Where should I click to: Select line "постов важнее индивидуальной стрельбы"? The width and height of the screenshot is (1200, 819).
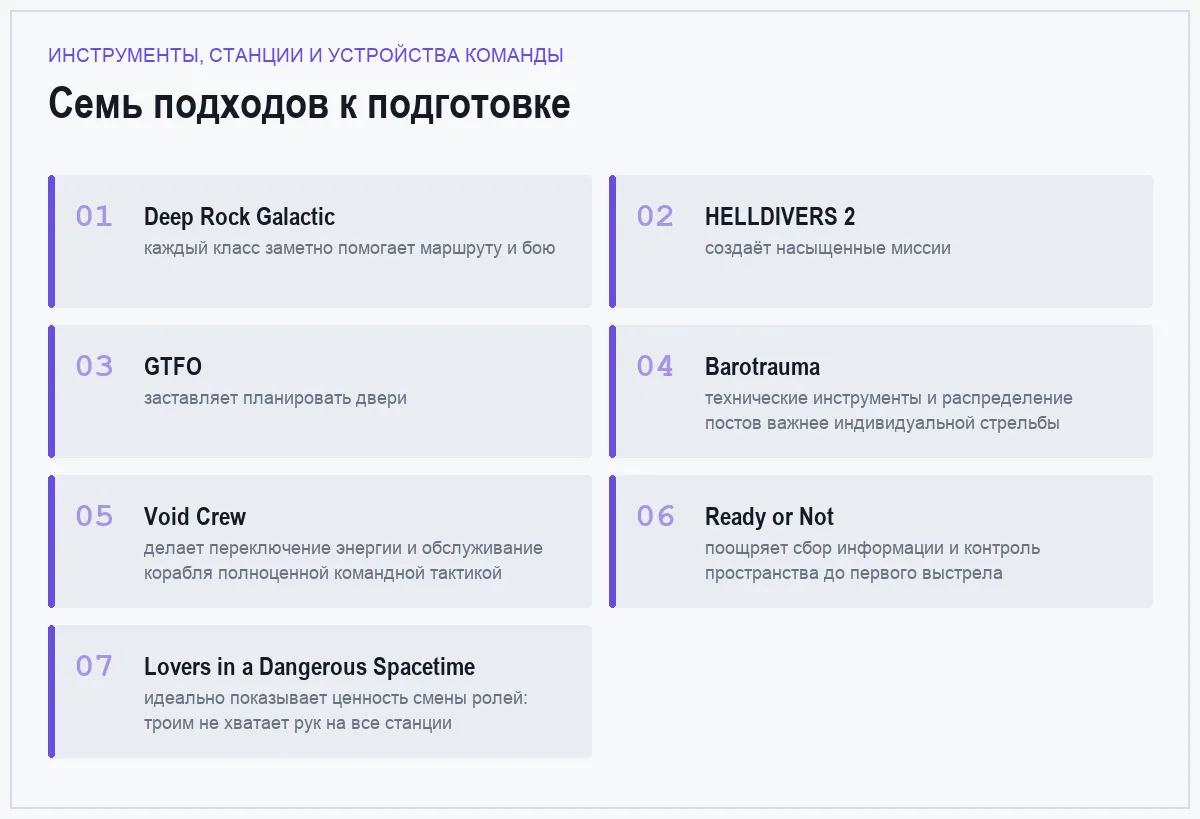[x=882, y=423]
